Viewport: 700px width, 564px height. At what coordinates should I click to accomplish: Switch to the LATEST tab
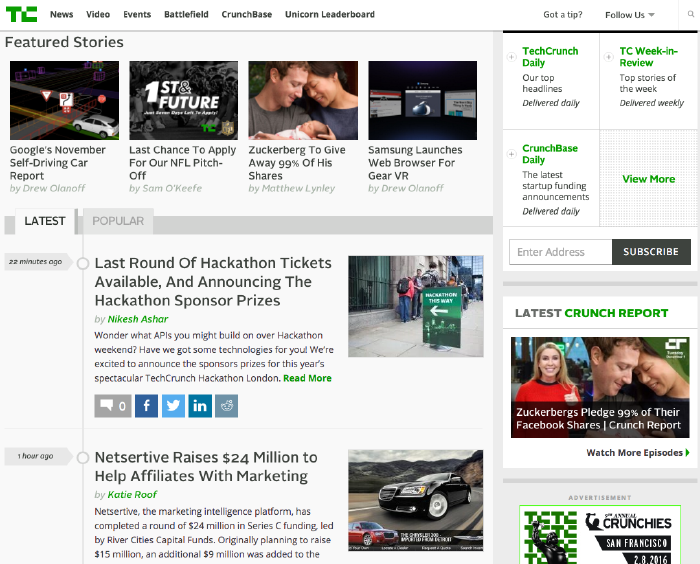(45, 221)
